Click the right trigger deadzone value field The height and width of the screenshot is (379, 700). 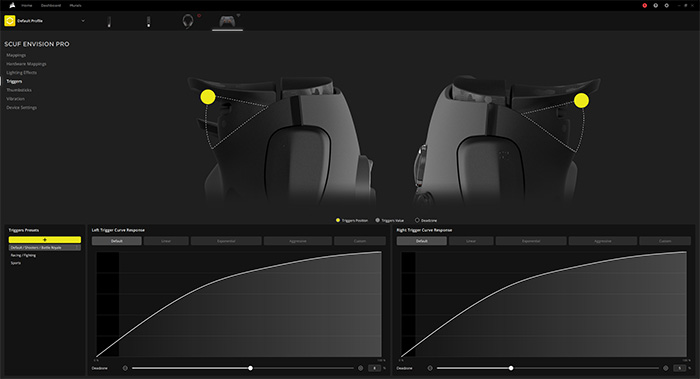679,368
